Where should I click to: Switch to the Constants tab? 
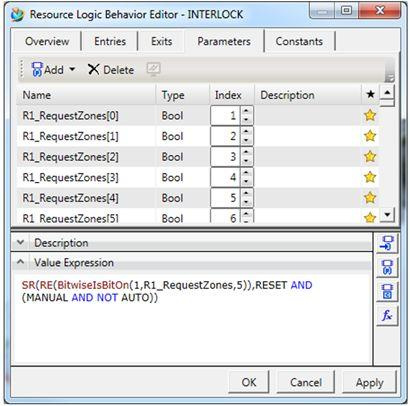tap(299, 41)
